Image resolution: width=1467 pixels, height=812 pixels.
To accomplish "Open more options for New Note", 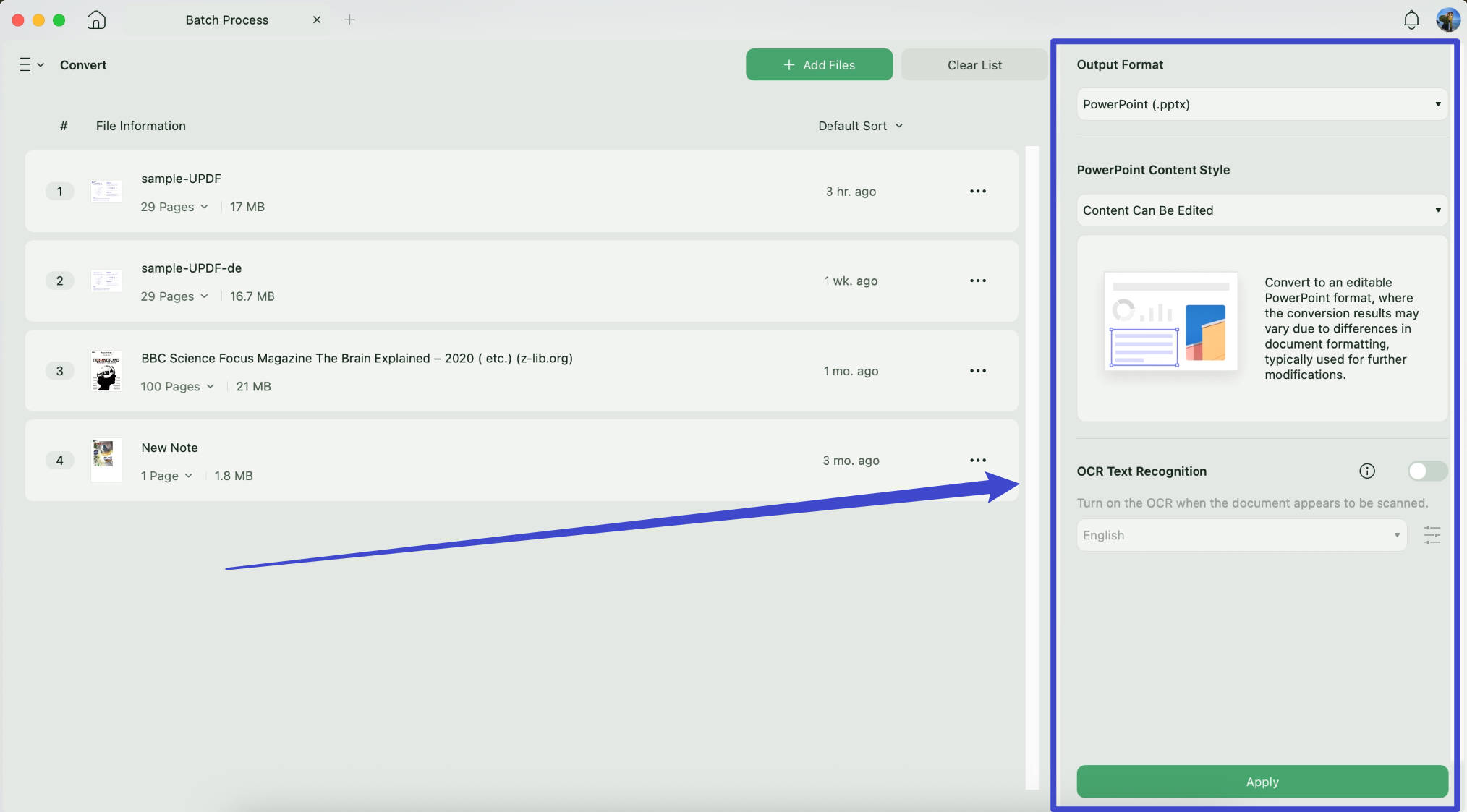I will (x=978, y=460).
